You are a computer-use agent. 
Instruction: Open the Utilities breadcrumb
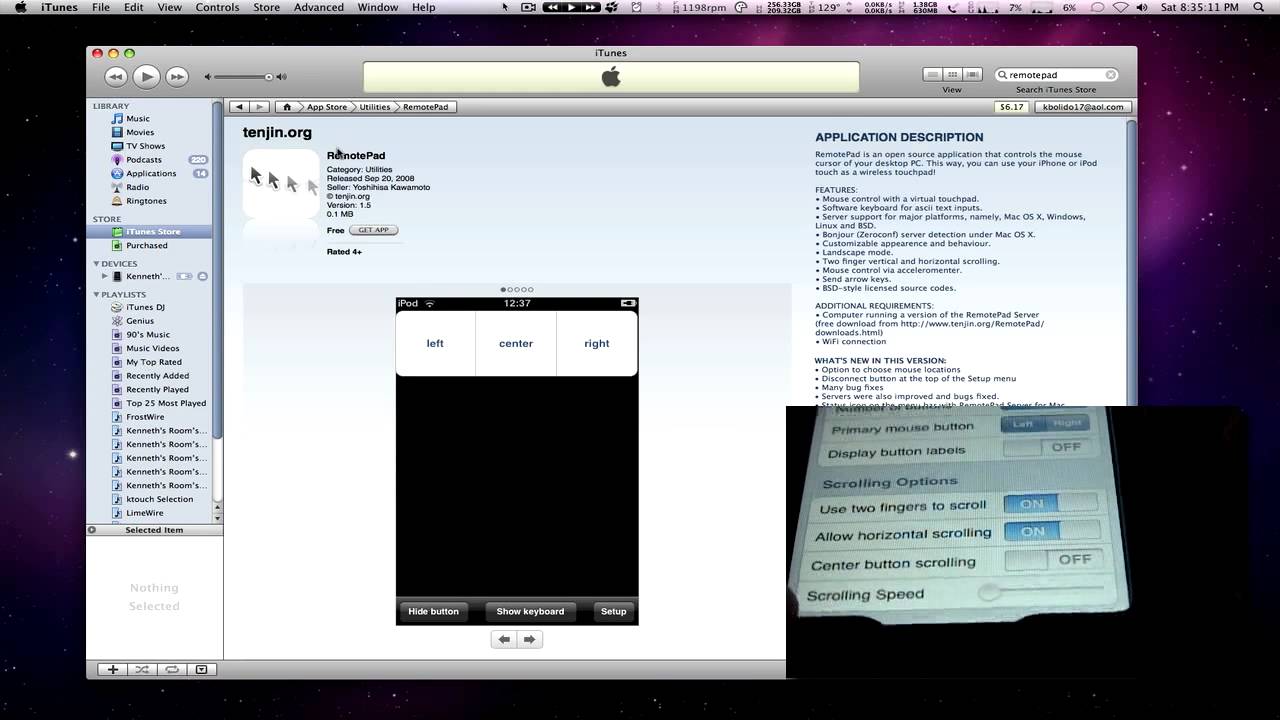coord(375,107)
